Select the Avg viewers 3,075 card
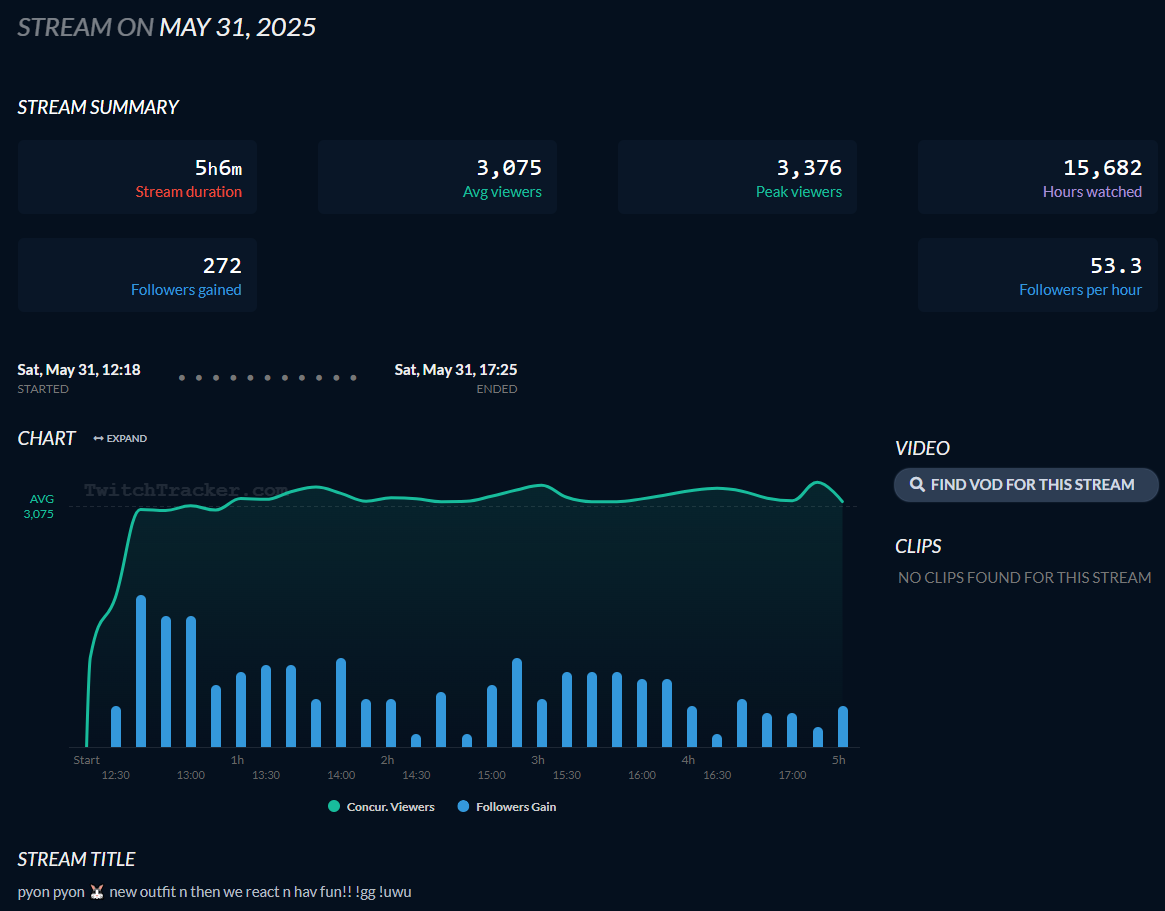This screenshot has width=1165, height=911. click(437, 177)
